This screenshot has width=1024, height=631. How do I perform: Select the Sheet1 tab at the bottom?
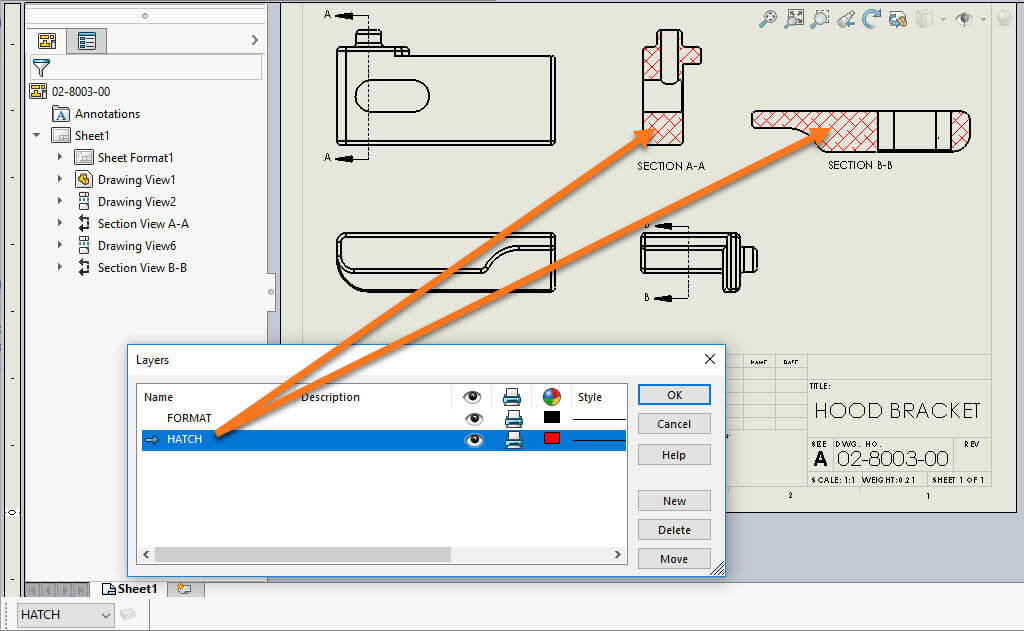point(130,589)
